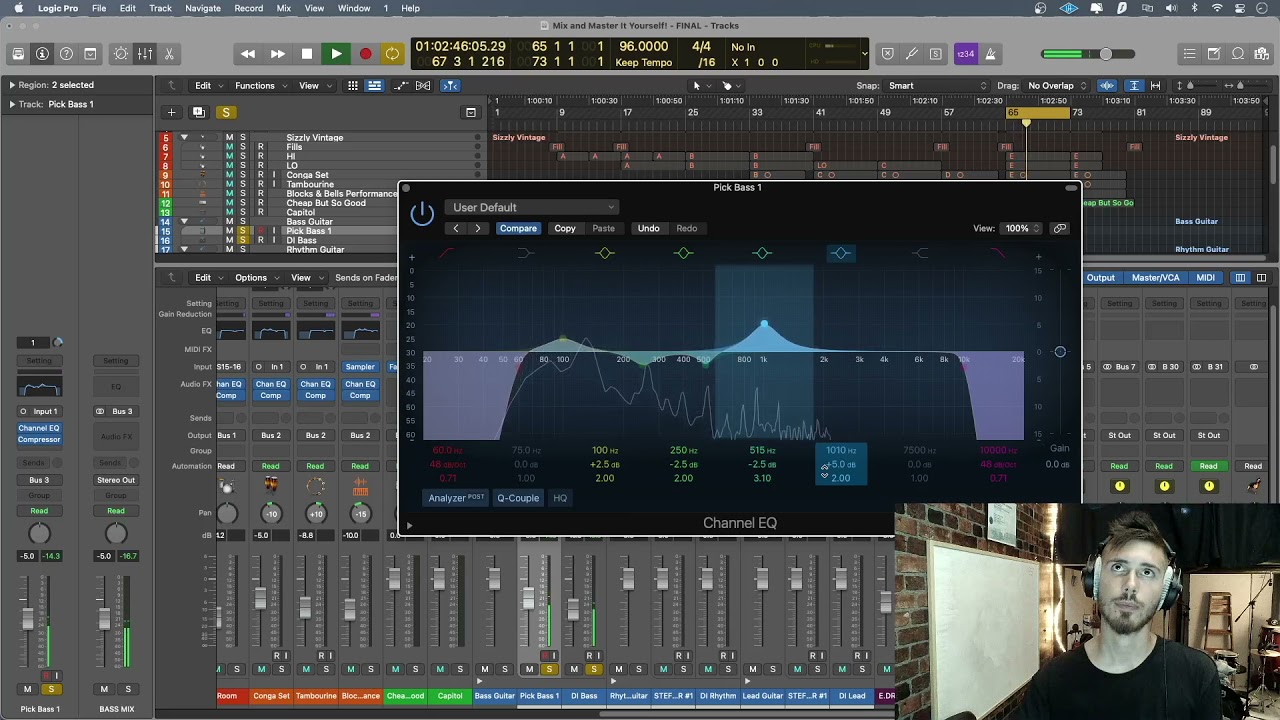Open the Drag No Overlap dropdown
The height and width of the screenshot is (720, 1280).
tap(1056, 86)
